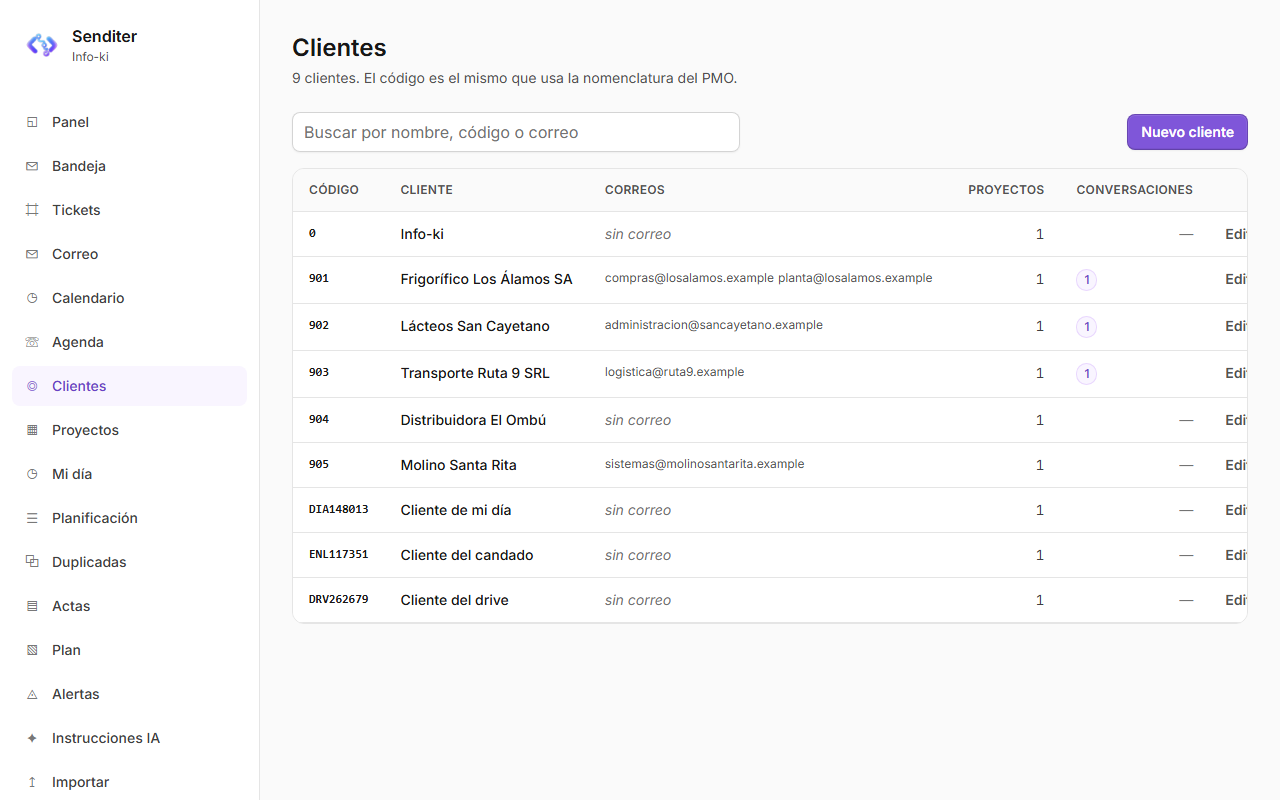The width and height of the screenshot is (1280, 800).
Task: Edit the Molino Santa Rita client
Action: tap(1236, 465)
